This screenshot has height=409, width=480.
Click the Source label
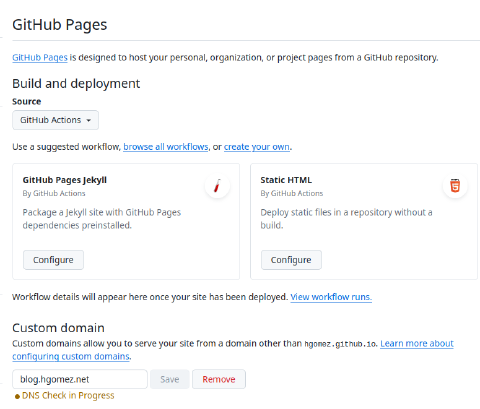[x=27, y=102]
